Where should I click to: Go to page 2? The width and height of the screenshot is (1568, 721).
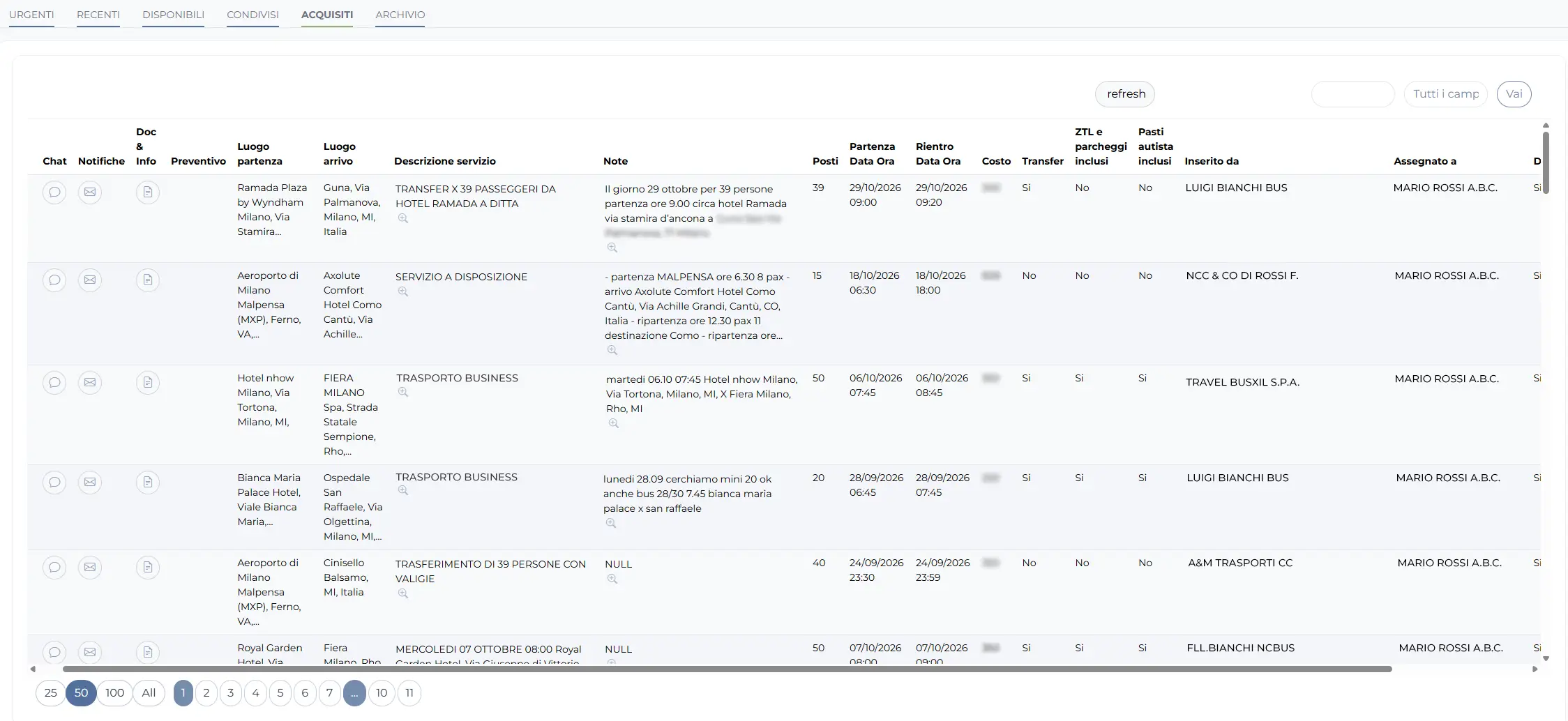(206, 693)
